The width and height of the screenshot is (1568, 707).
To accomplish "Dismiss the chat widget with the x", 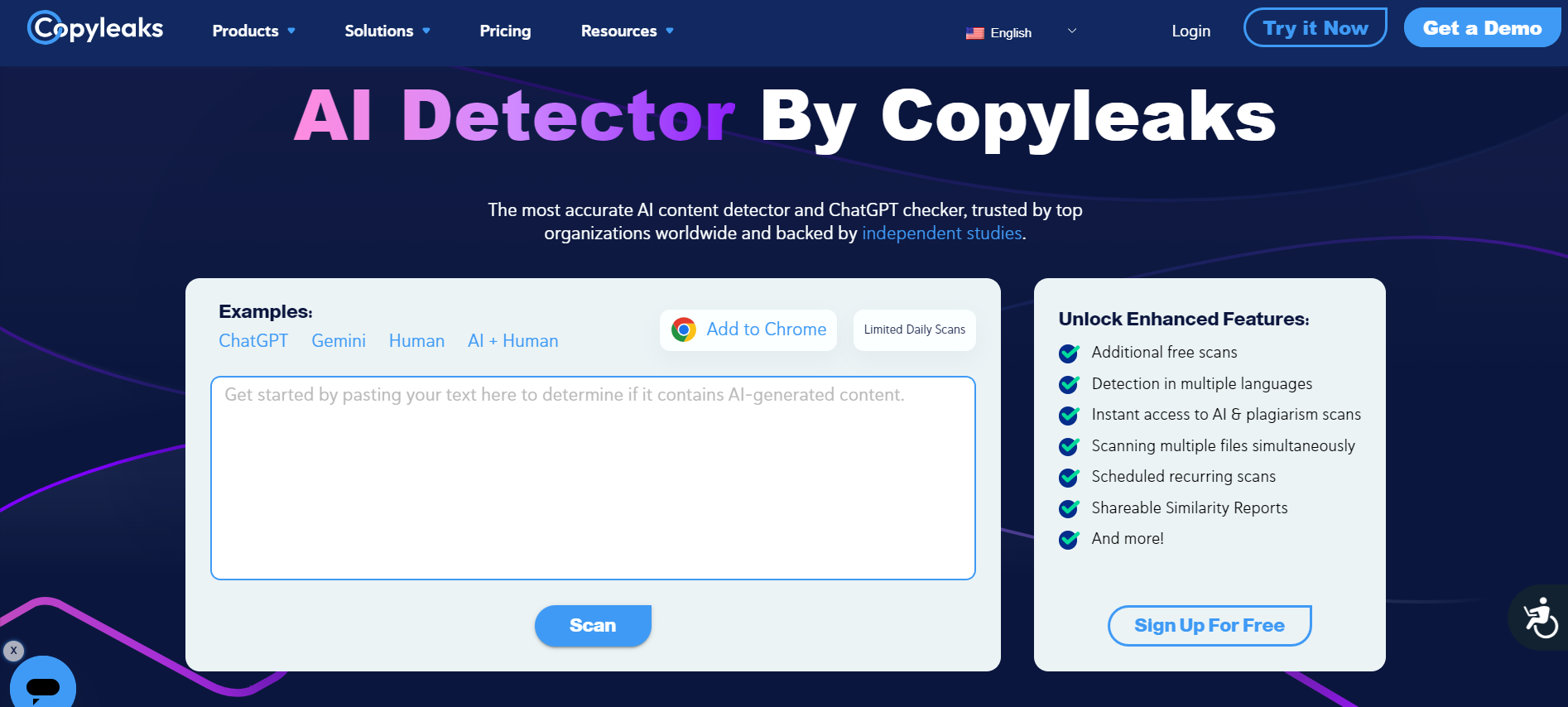I will point(13,651).
